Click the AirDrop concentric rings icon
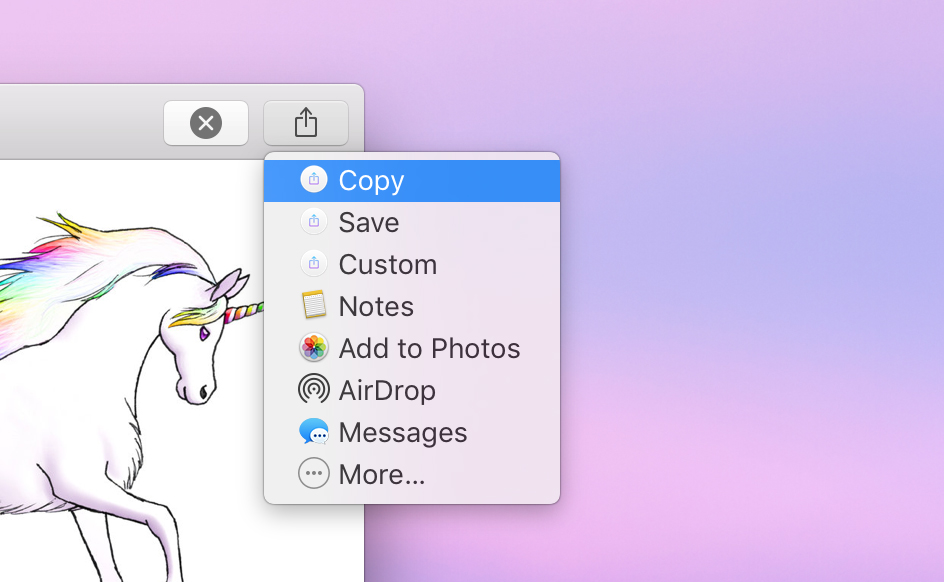Viewport: 944px width, 582px height. [x=314, y=390]
